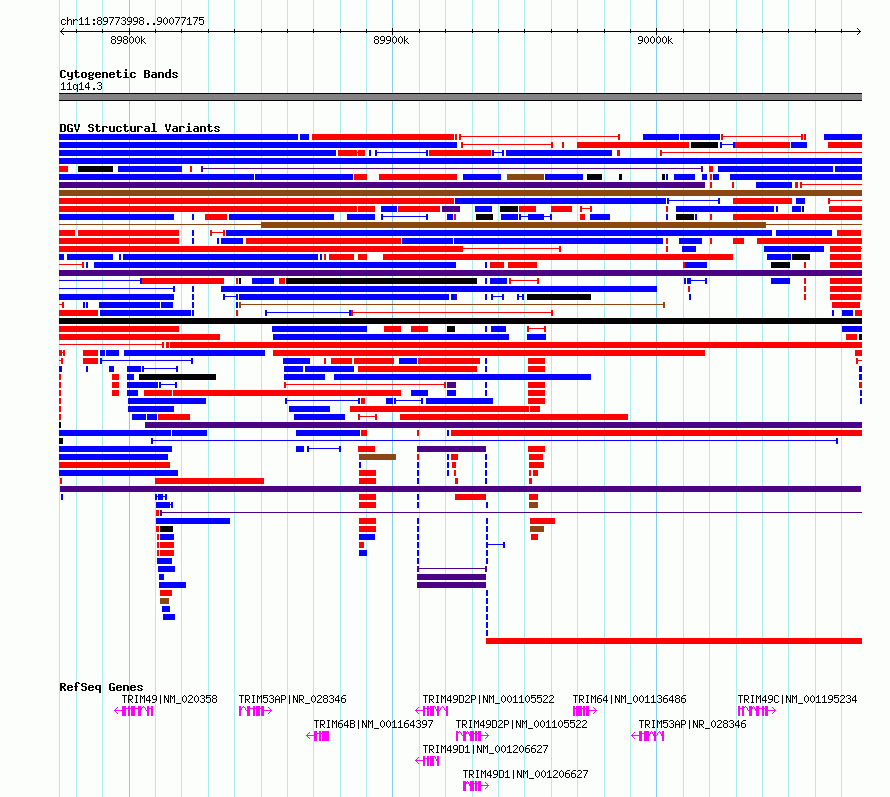Select the TRIM49 NM_020358 gene glyph

134,711
